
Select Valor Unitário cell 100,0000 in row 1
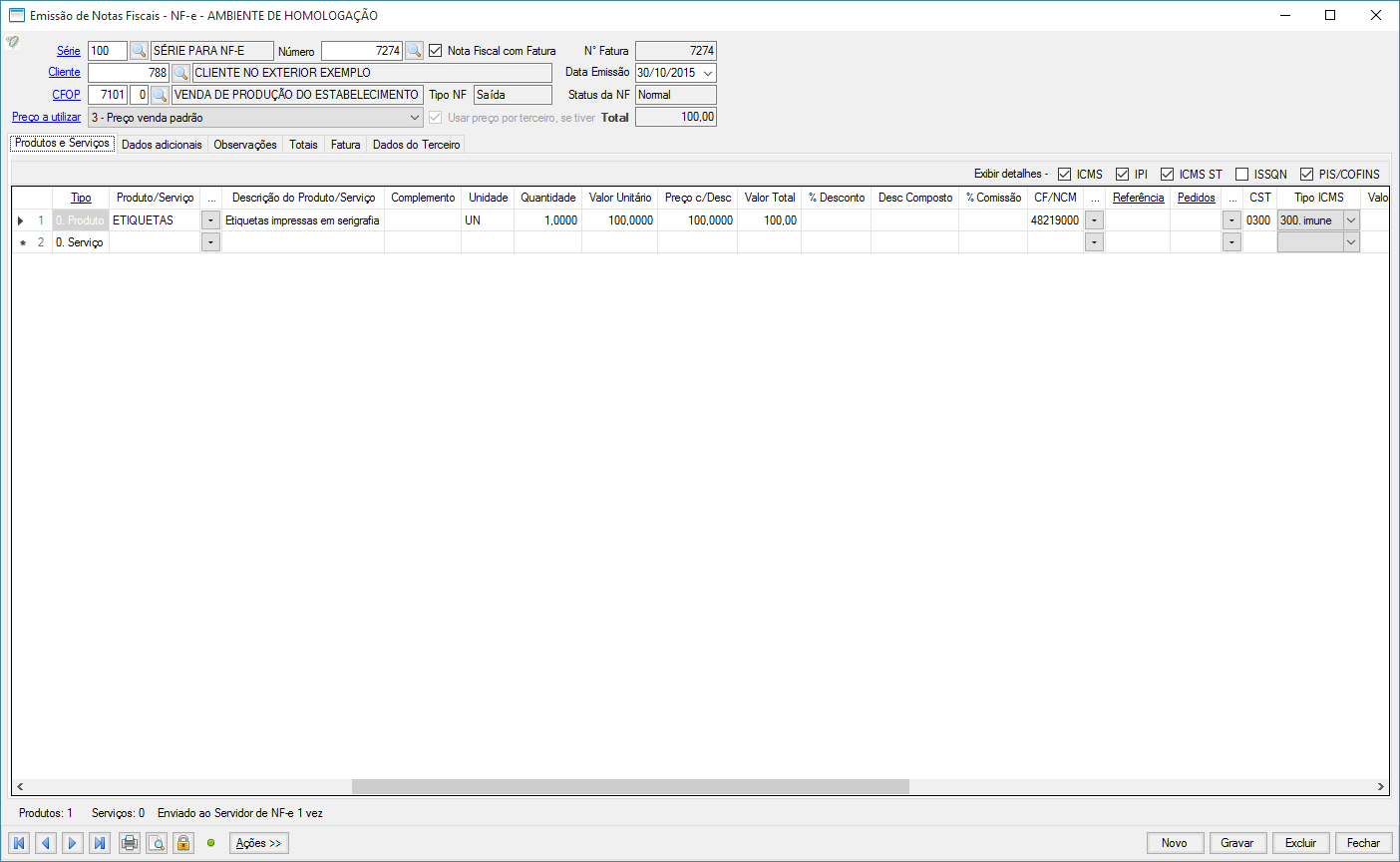click(619, 220)
